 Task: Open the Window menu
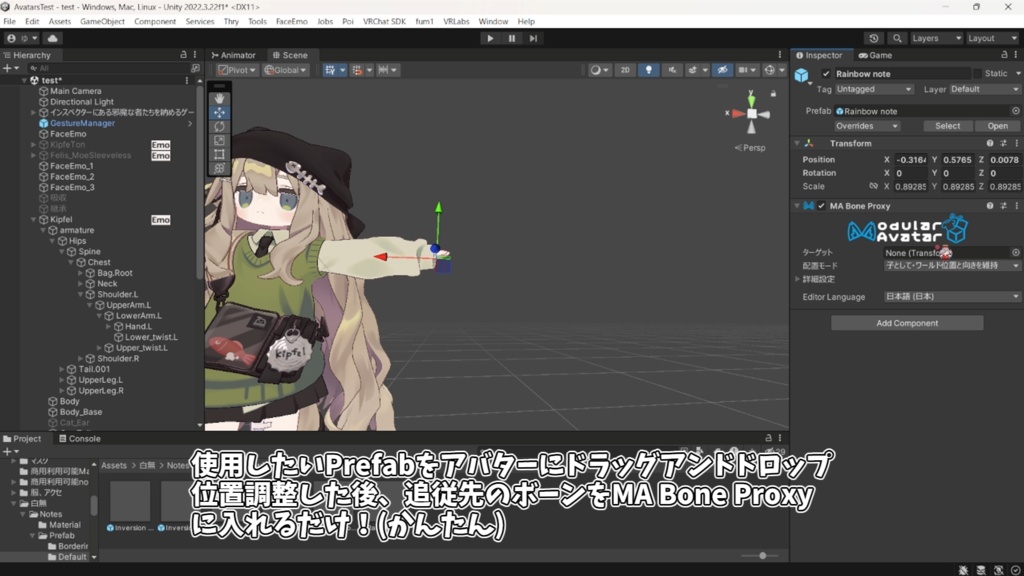493,22
